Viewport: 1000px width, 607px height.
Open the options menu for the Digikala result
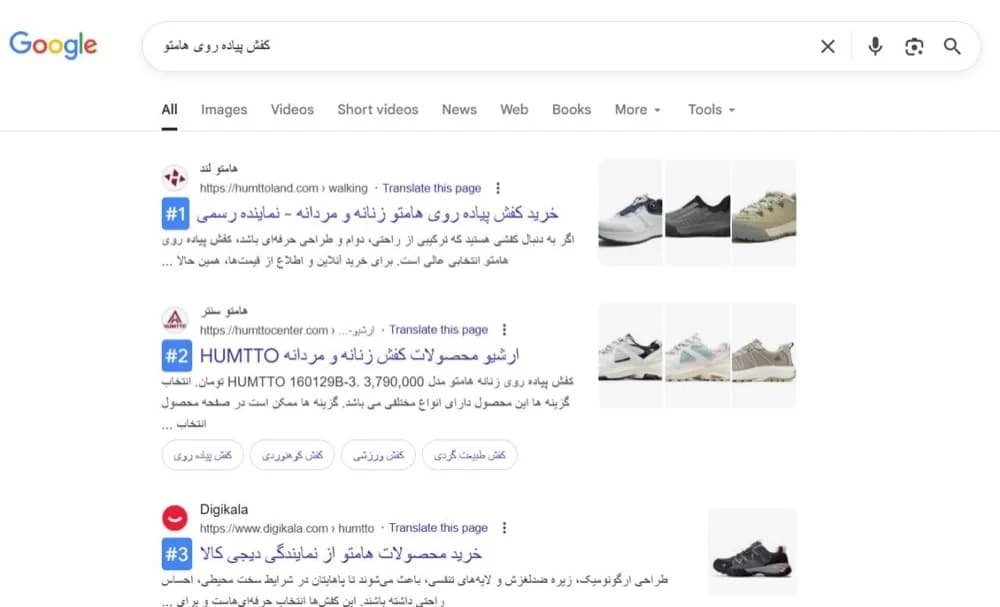504,528
